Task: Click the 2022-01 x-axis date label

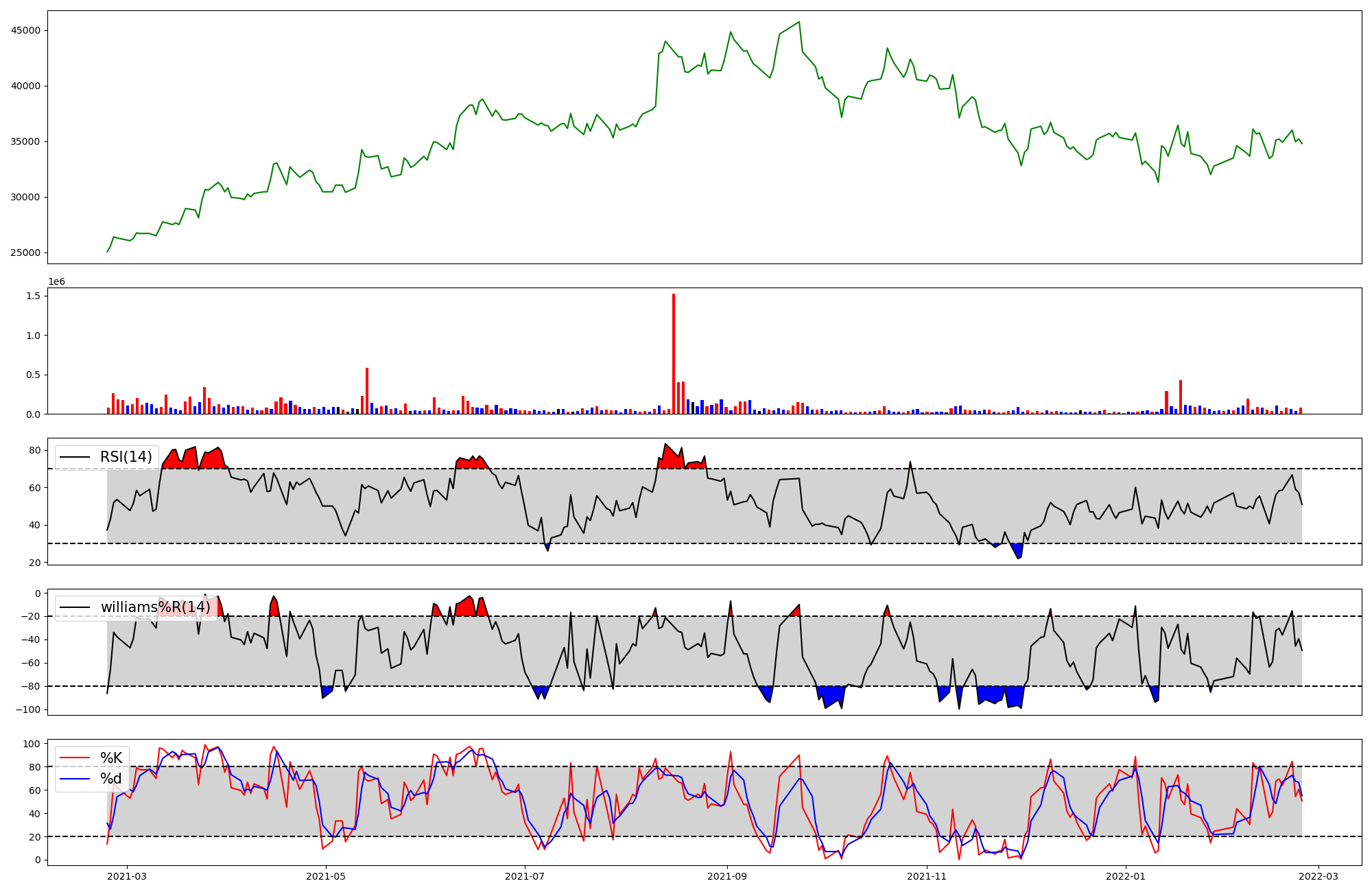Action: point(1126,876)
